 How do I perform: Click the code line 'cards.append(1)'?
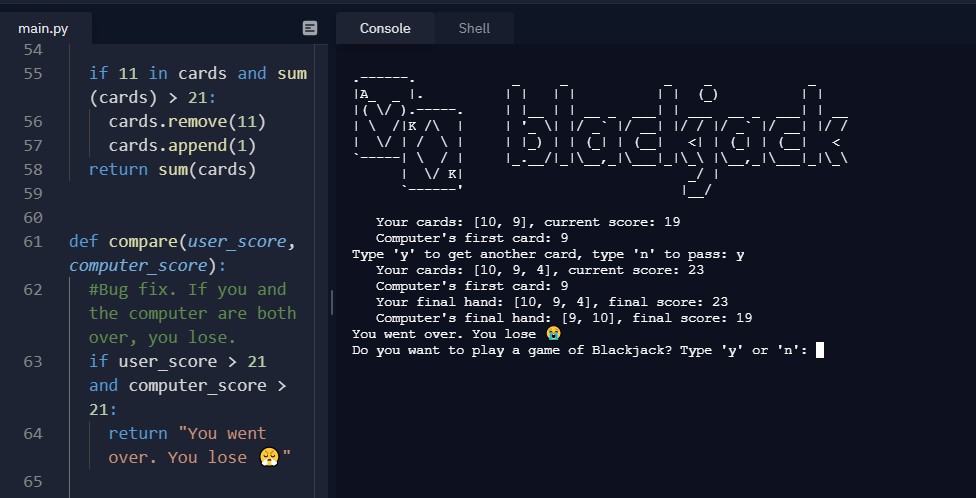[x=182, y=145]
